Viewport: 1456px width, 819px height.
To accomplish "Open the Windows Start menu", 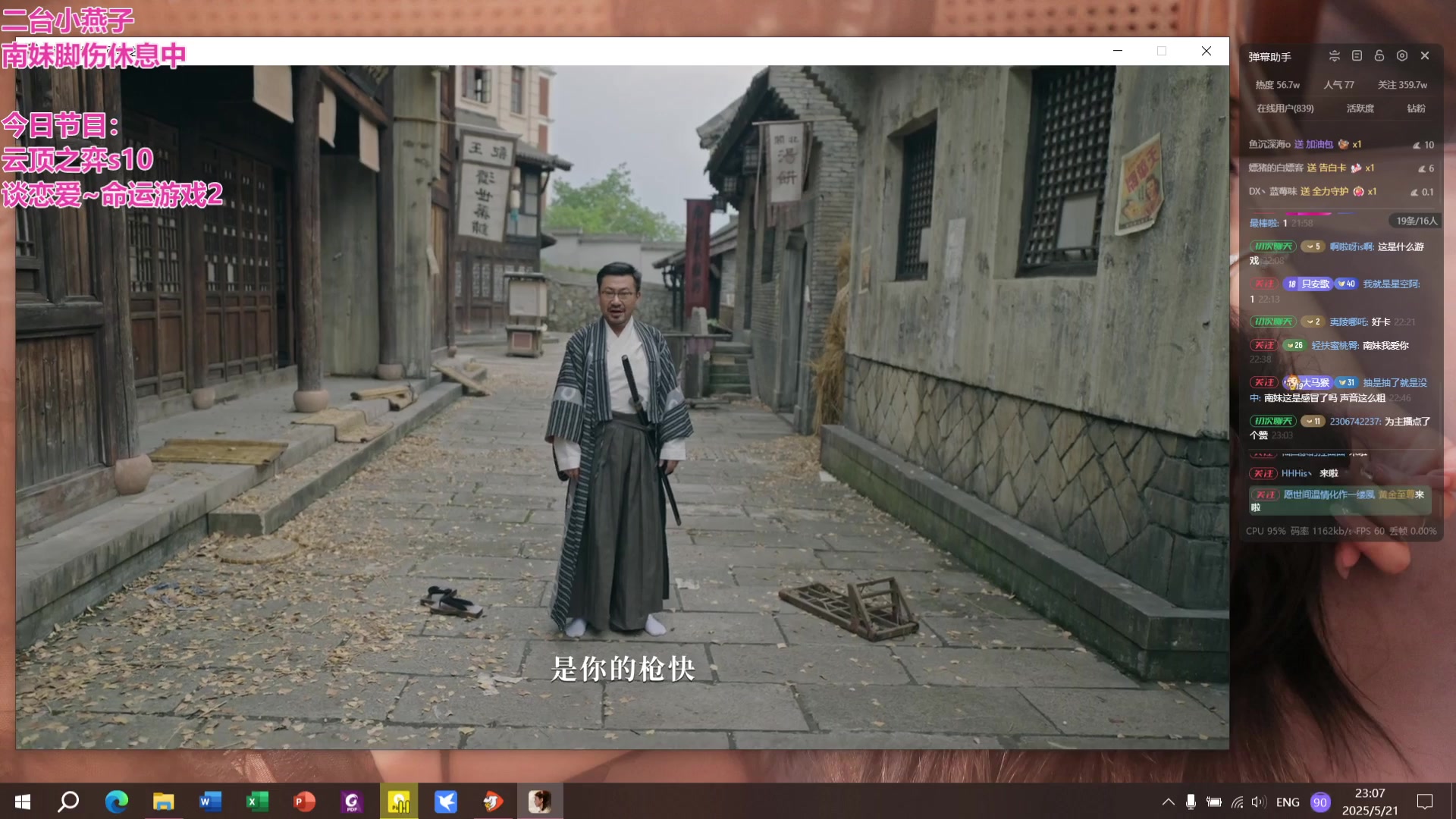I will pos(23,802).
